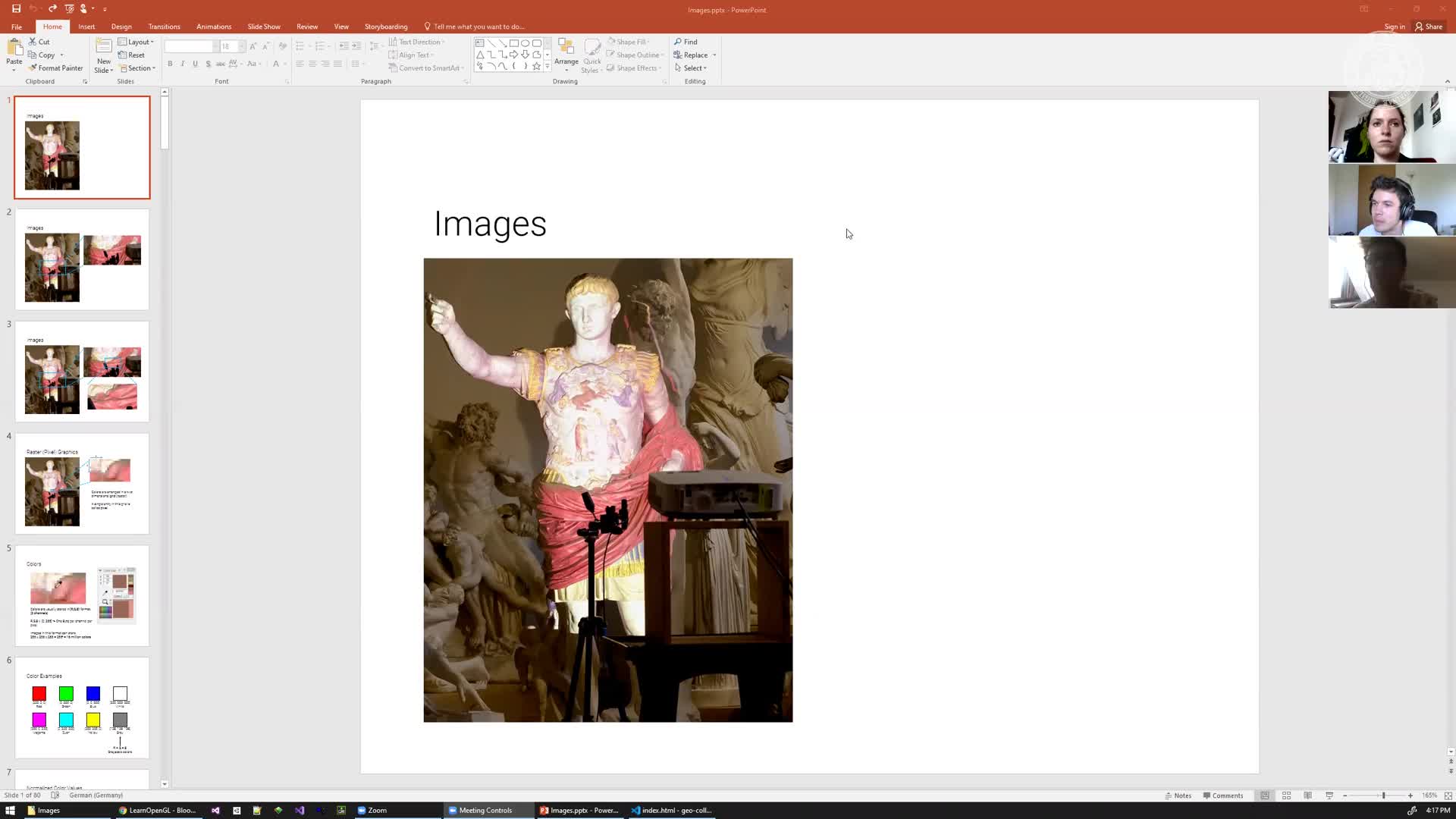Image resolution: width=1456 pixels, height=819 pixels.
Task: Select the Format Painter tool
Action: (55, 67)
